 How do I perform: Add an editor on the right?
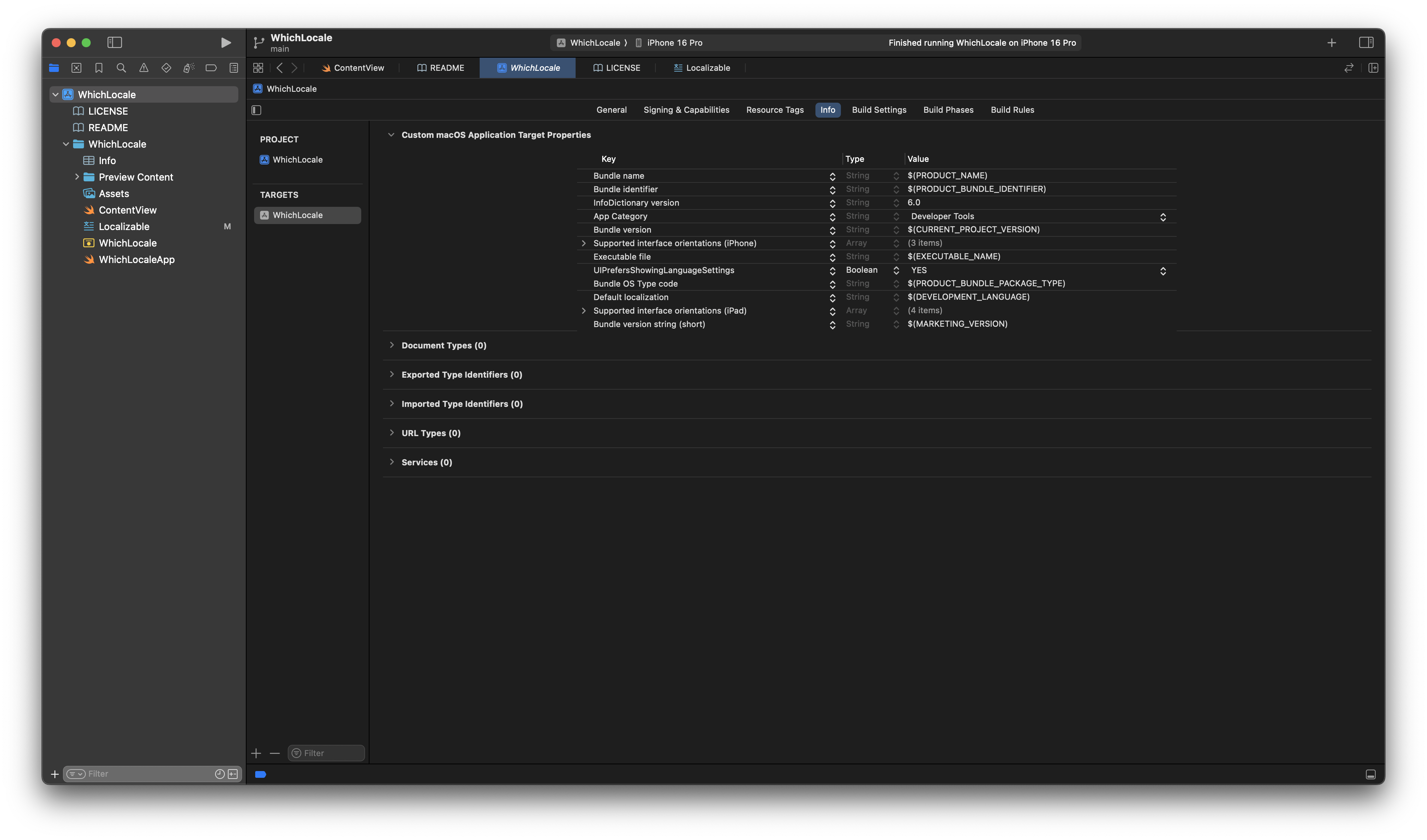[1373, 68]
